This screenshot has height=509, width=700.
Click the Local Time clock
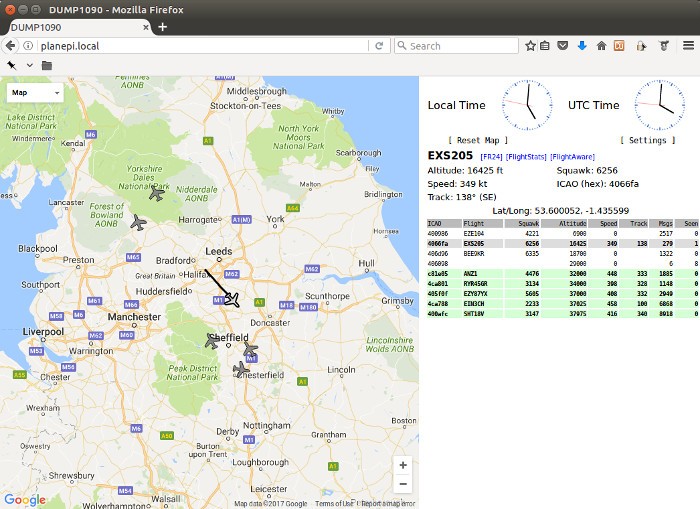coord(527,105)
